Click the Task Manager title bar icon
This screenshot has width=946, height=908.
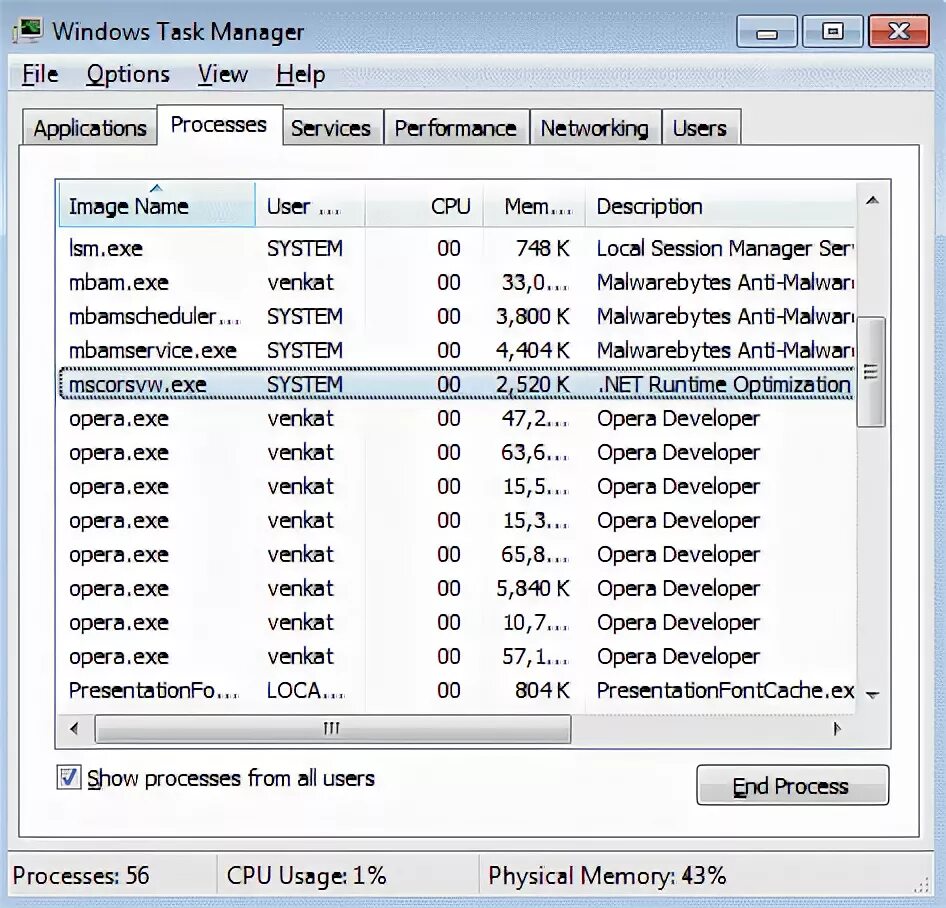28,31
